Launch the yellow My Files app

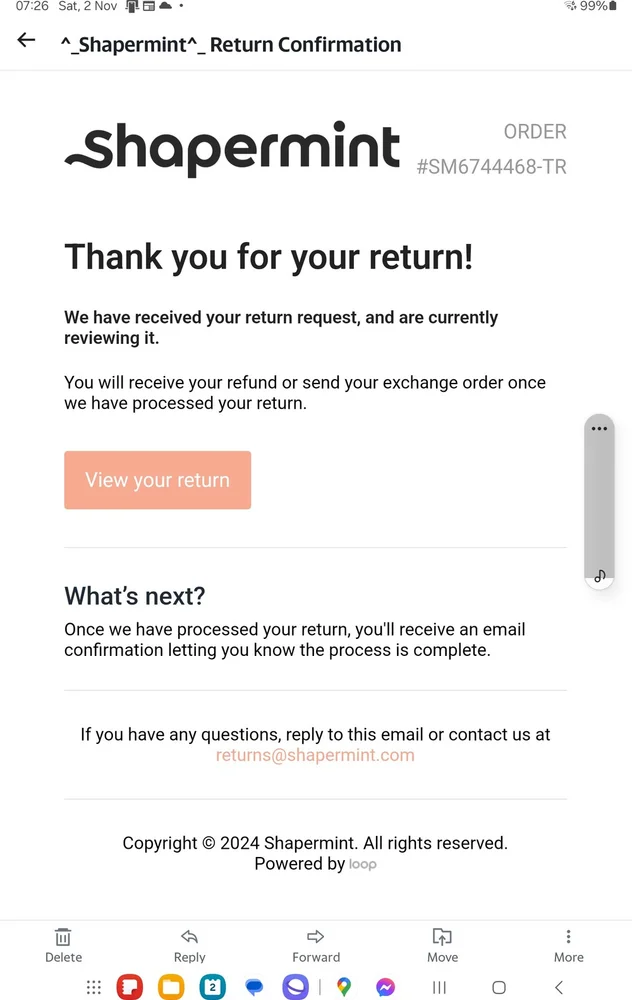point(171,987)
